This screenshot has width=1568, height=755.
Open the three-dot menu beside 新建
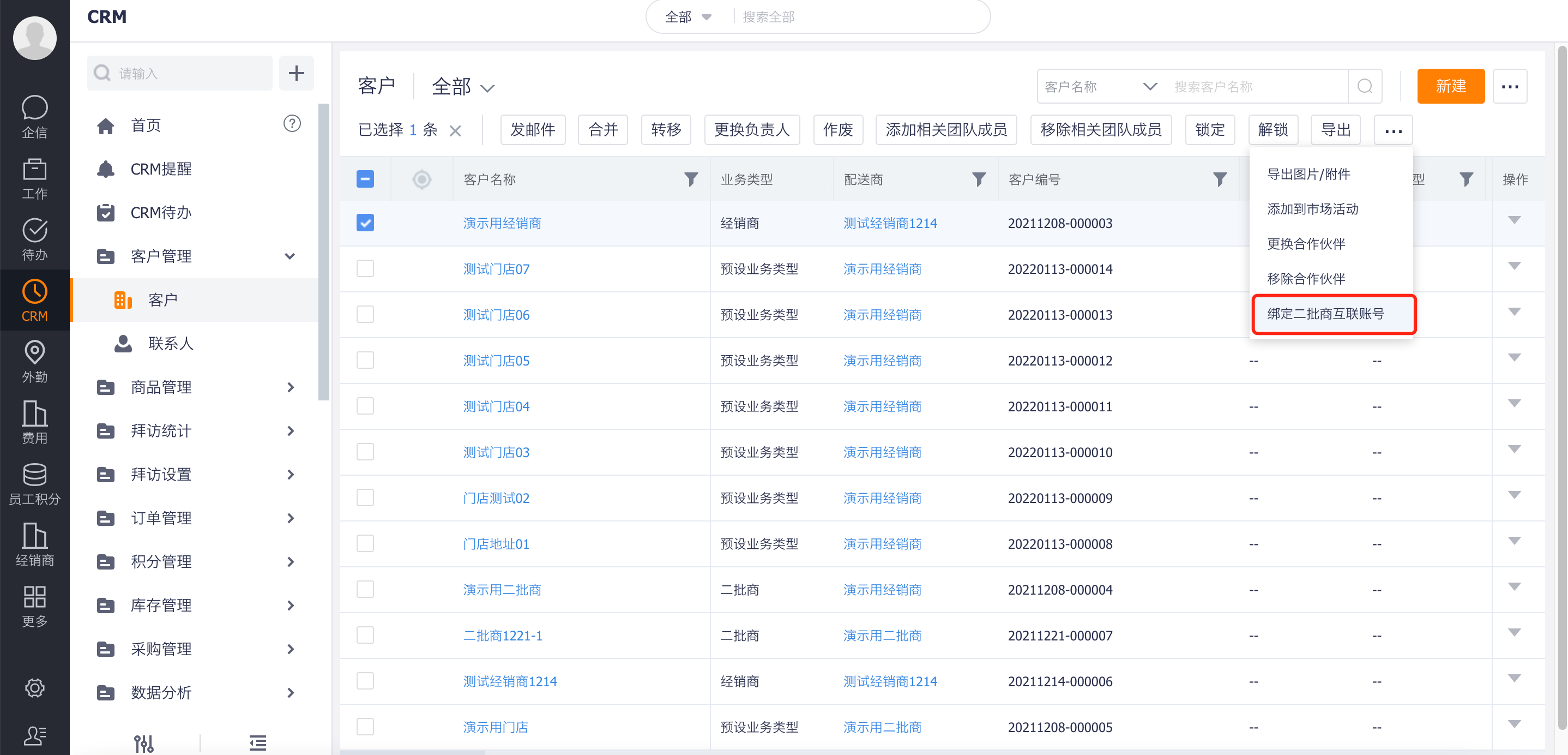coord(1510,86)
